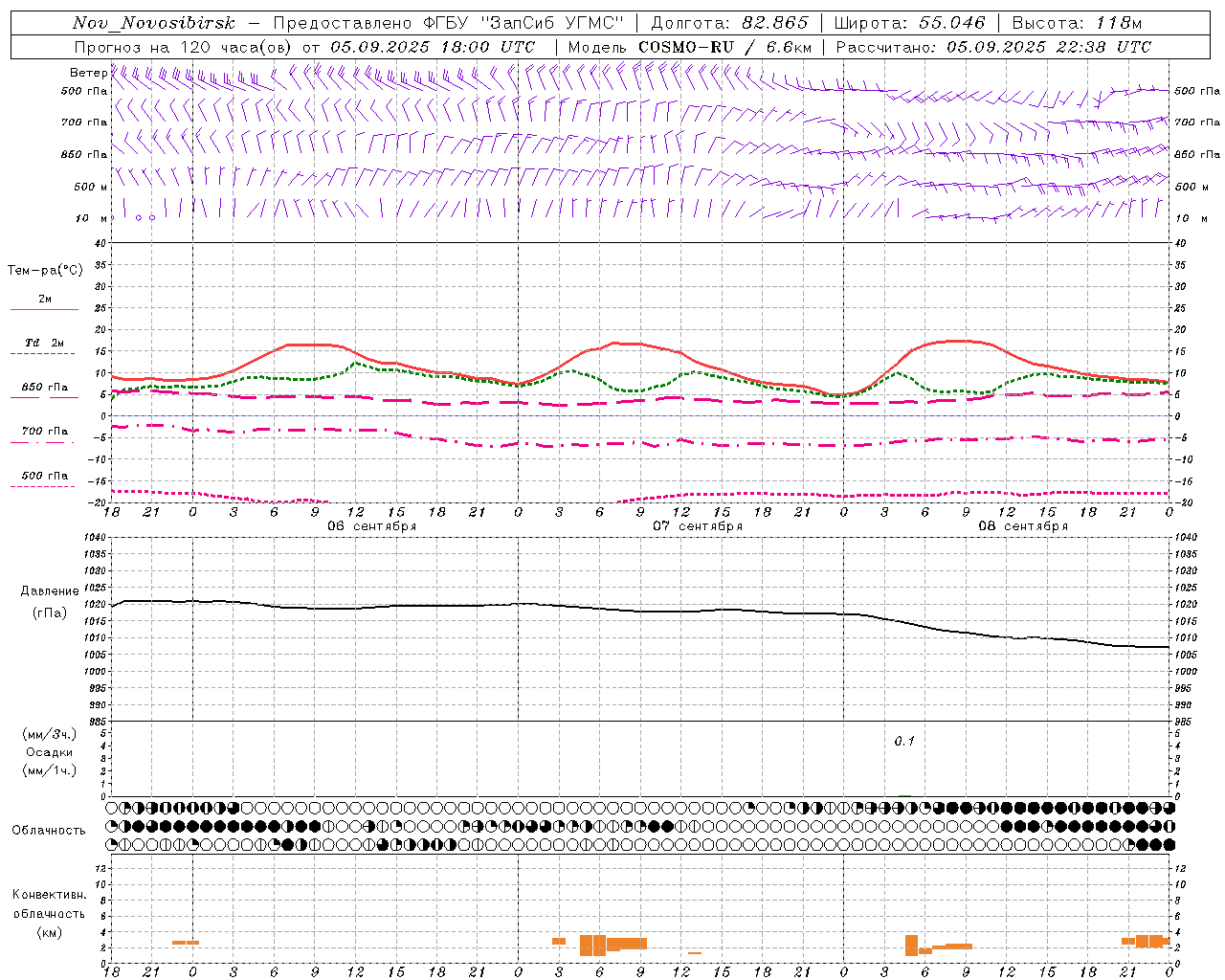Click the "500 гПа" dotted temperature legend entry
1225x980 pixels.
tap(45, 476)
